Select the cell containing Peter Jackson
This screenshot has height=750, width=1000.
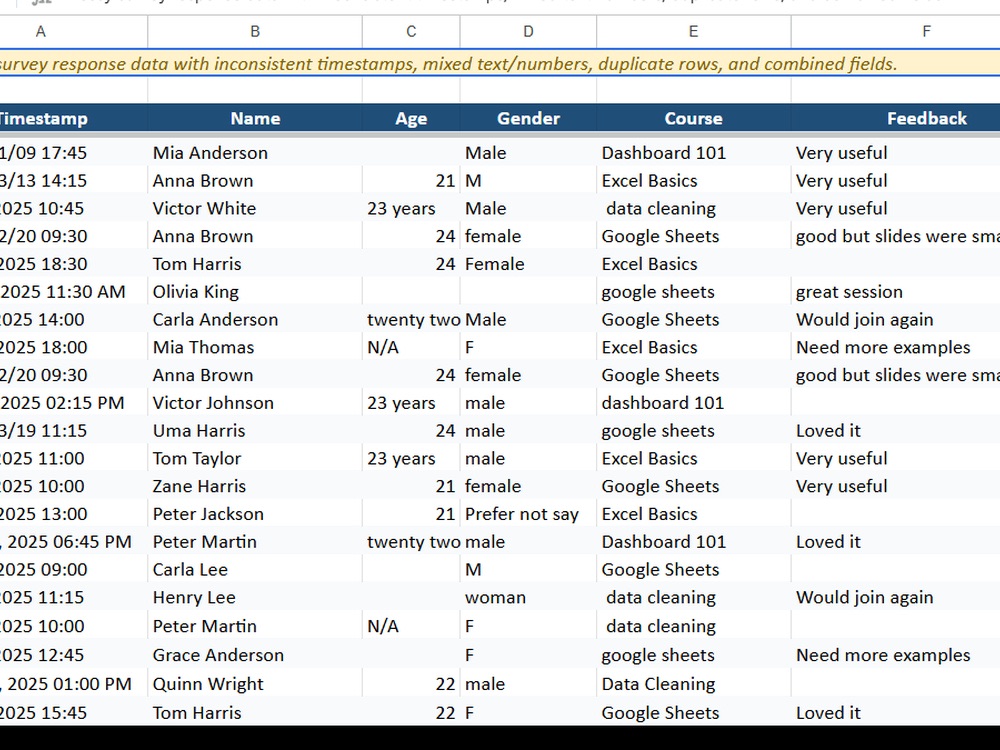[254, 514]
